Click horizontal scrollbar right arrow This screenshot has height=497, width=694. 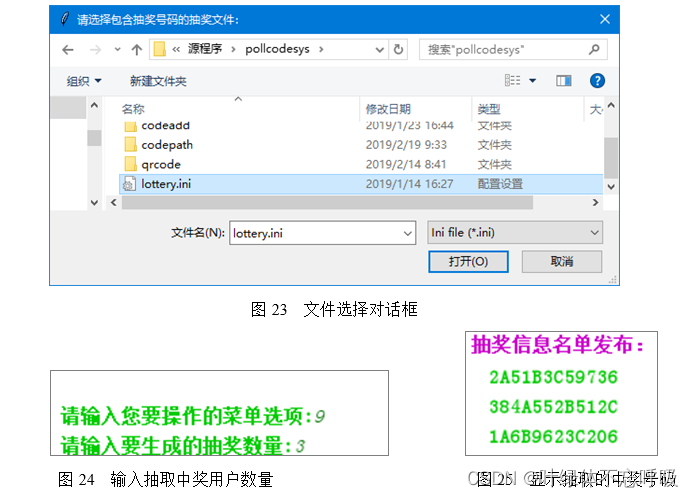tap(595, 202)
